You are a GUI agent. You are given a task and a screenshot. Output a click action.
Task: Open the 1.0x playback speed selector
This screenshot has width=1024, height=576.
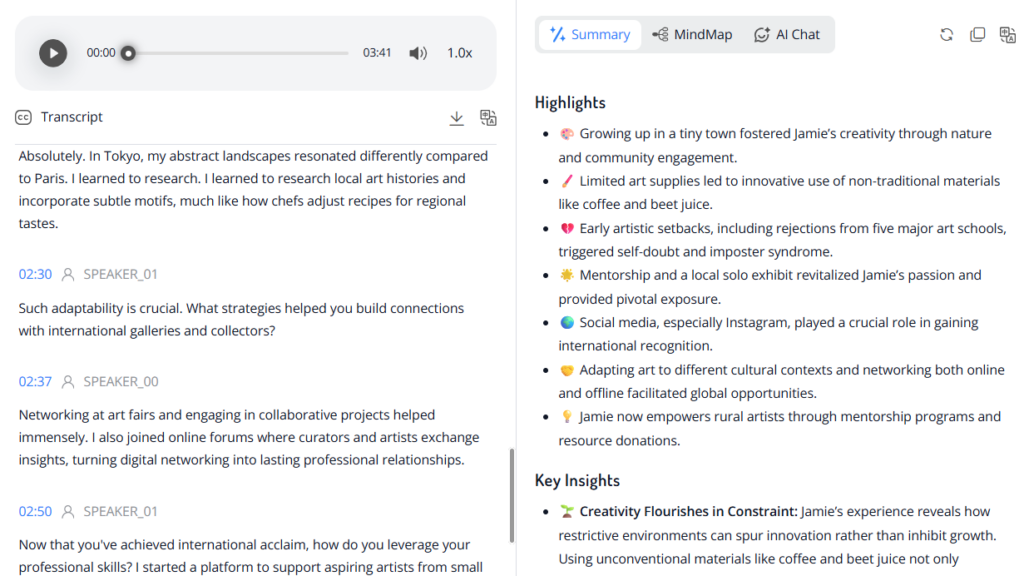(x=459, y=53)
